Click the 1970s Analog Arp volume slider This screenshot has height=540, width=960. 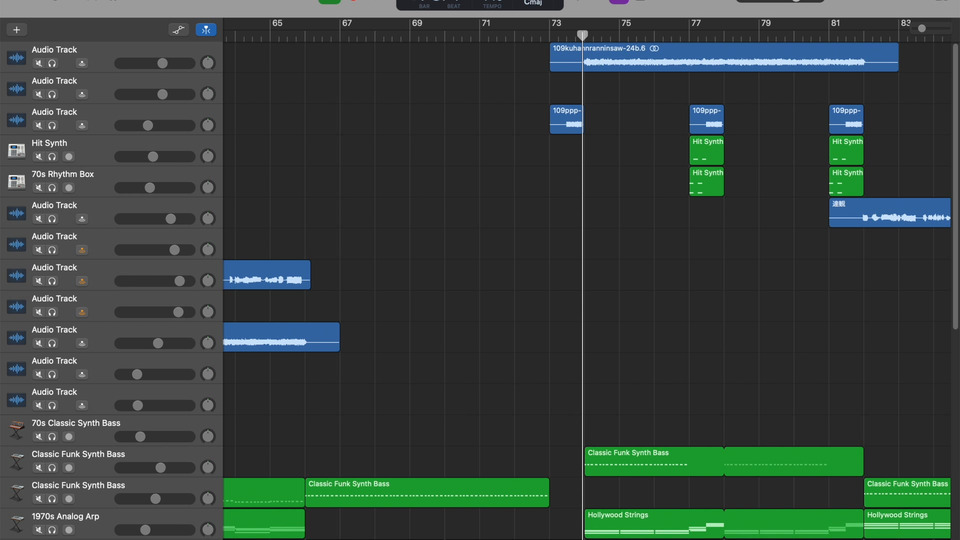point(154,530)
